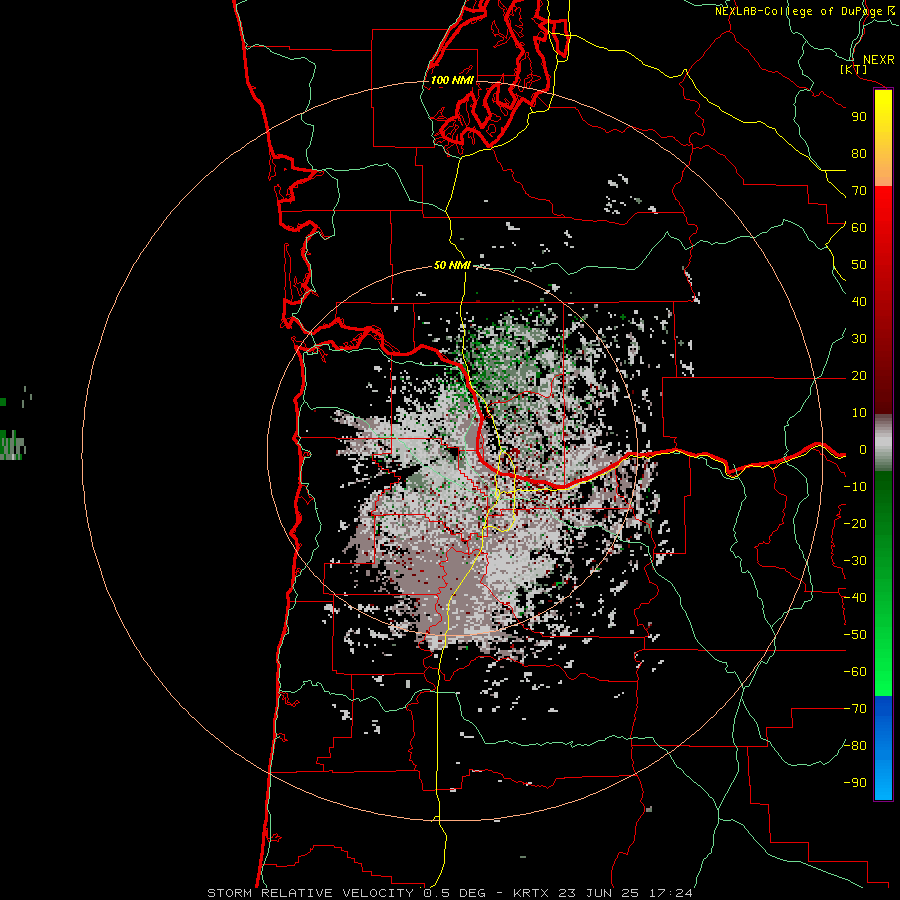Screen dimensions: 900x900
Task: Click the positive "90" scale value
Action: coord(859,117)
